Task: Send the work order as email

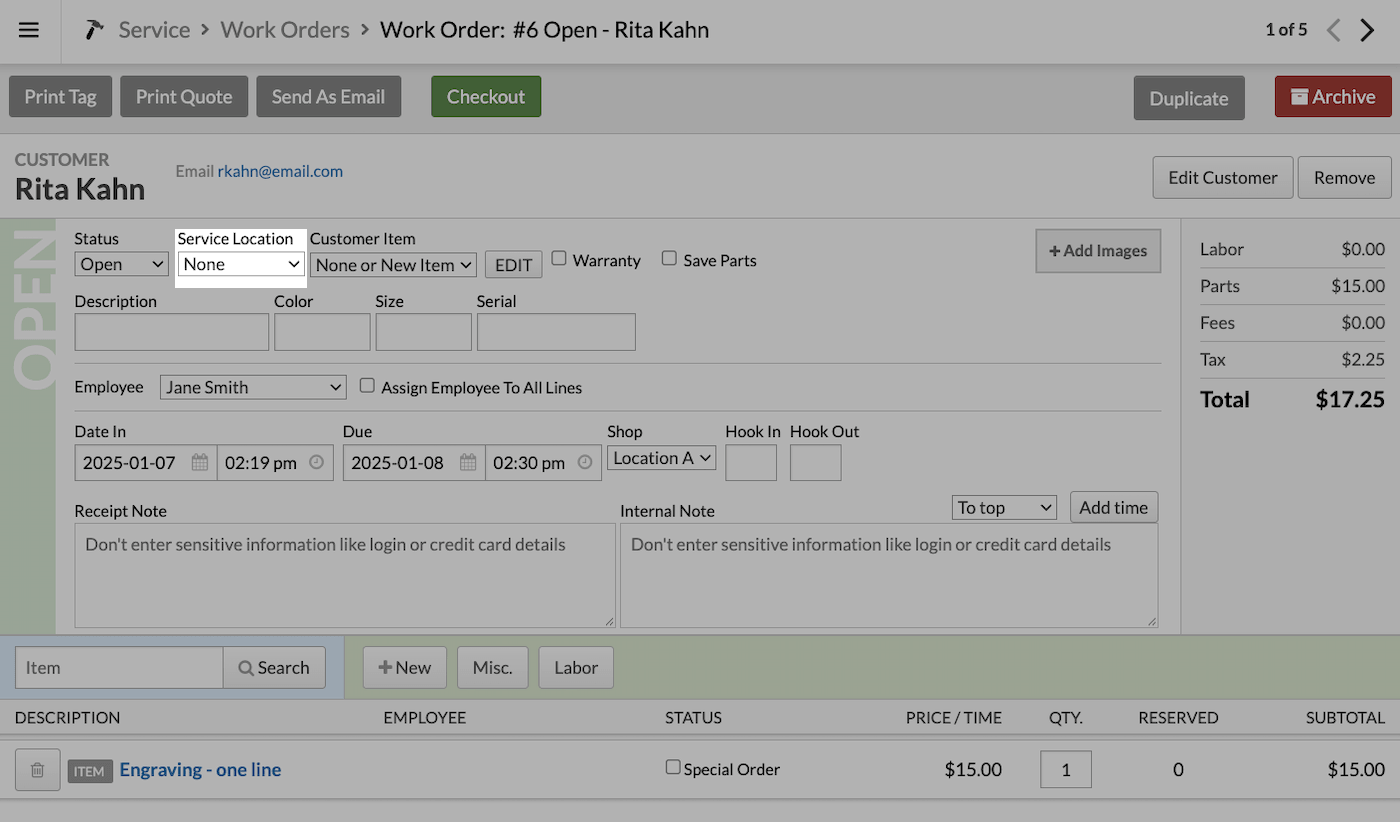Action: (x=328, y=97)
